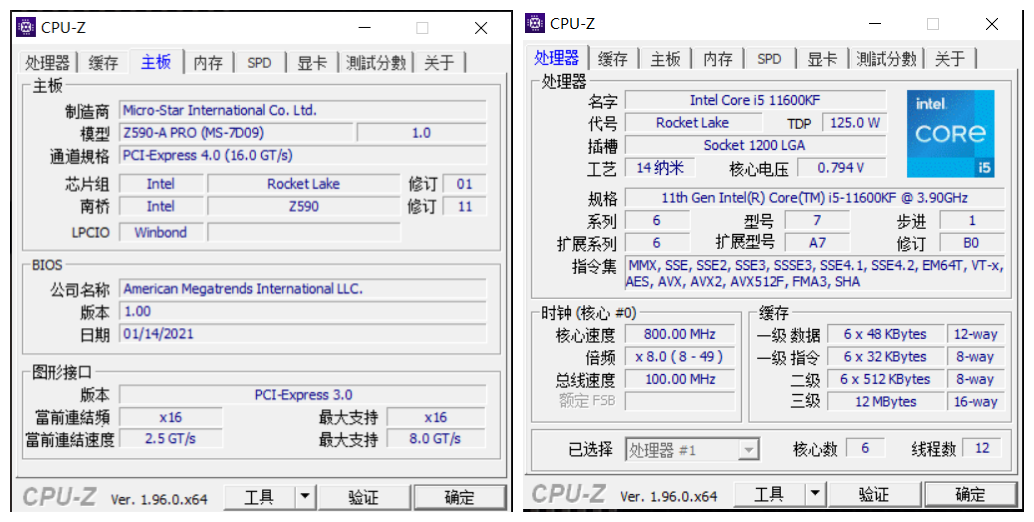Click the Micro-Star International manufacturer field

(x=303, y=110)
